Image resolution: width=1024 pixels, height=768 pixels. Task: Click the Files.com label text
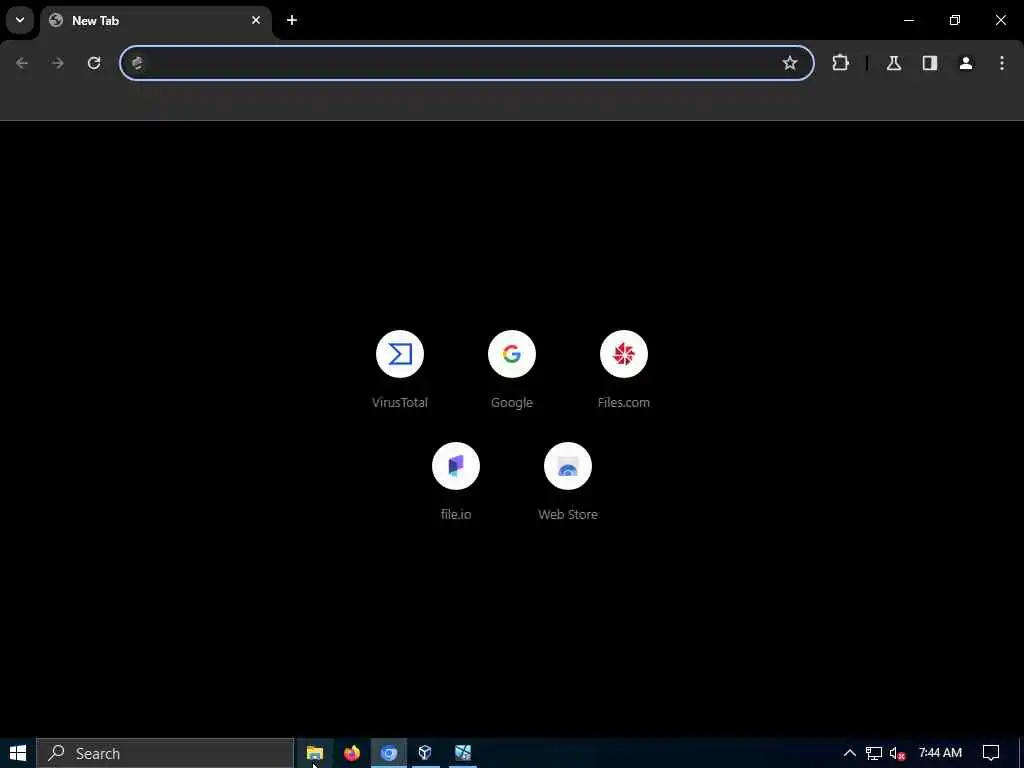[624, 402]
